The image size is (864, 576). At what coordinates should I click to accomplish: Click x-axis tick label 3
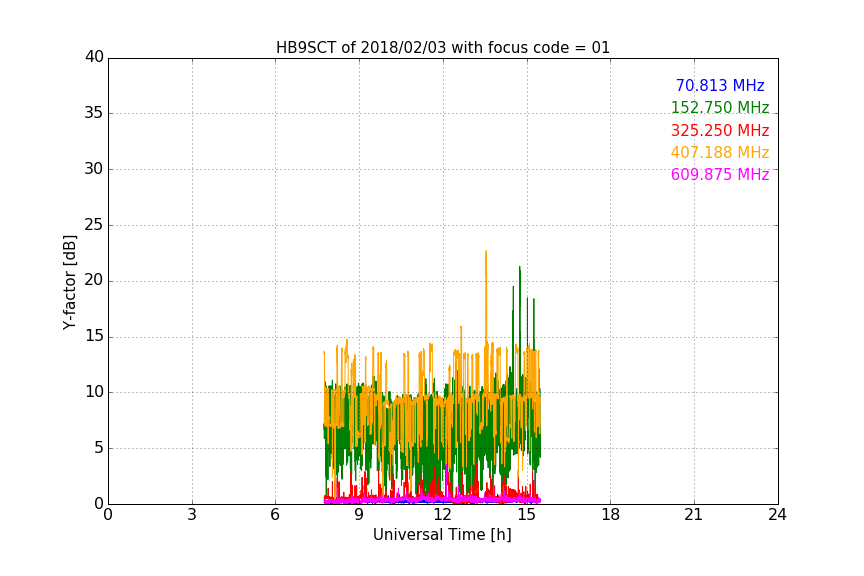pos(192,515)
